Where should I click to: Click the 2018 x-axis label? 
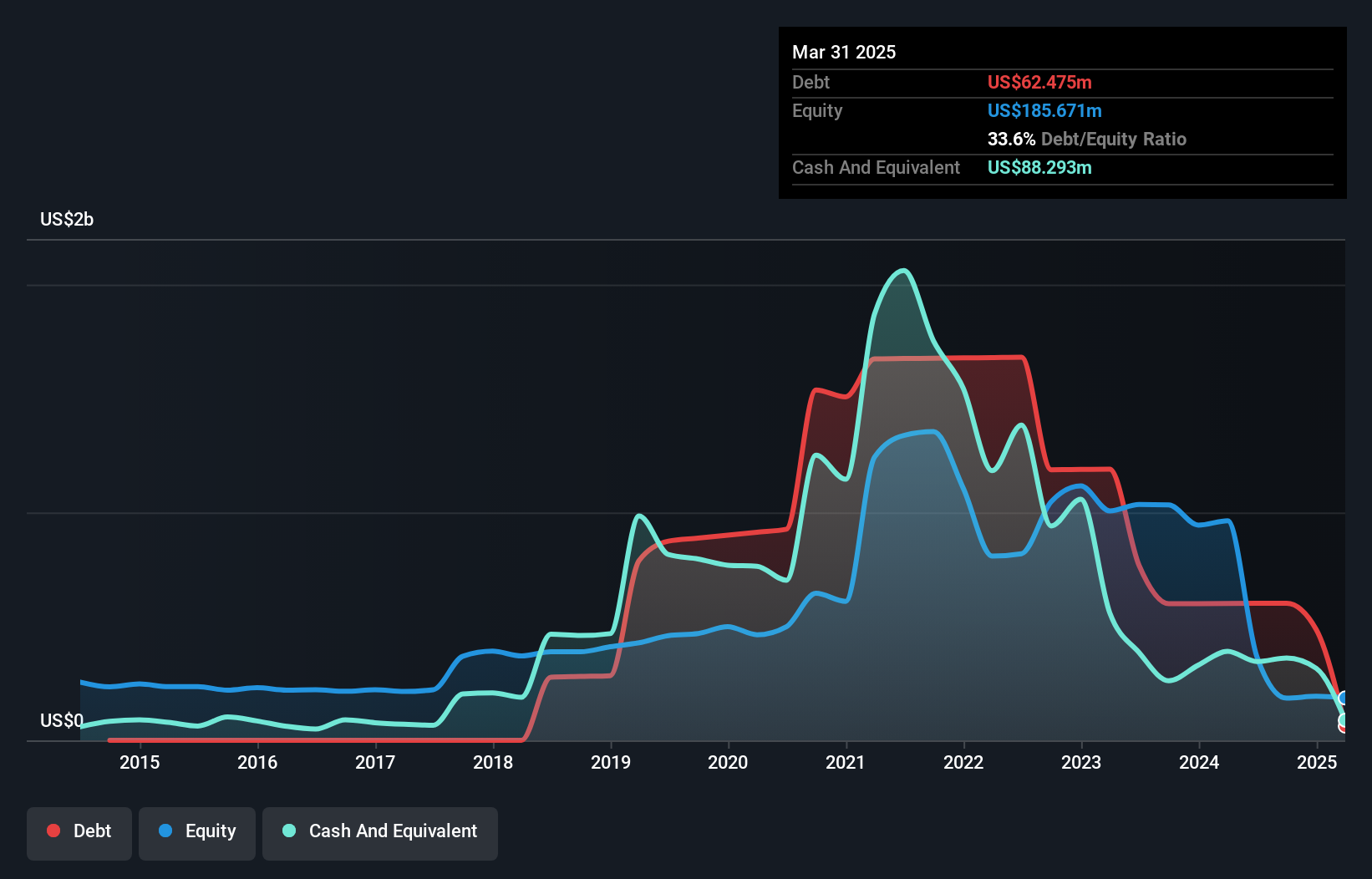pyautogui.click(x=493, y=762)
